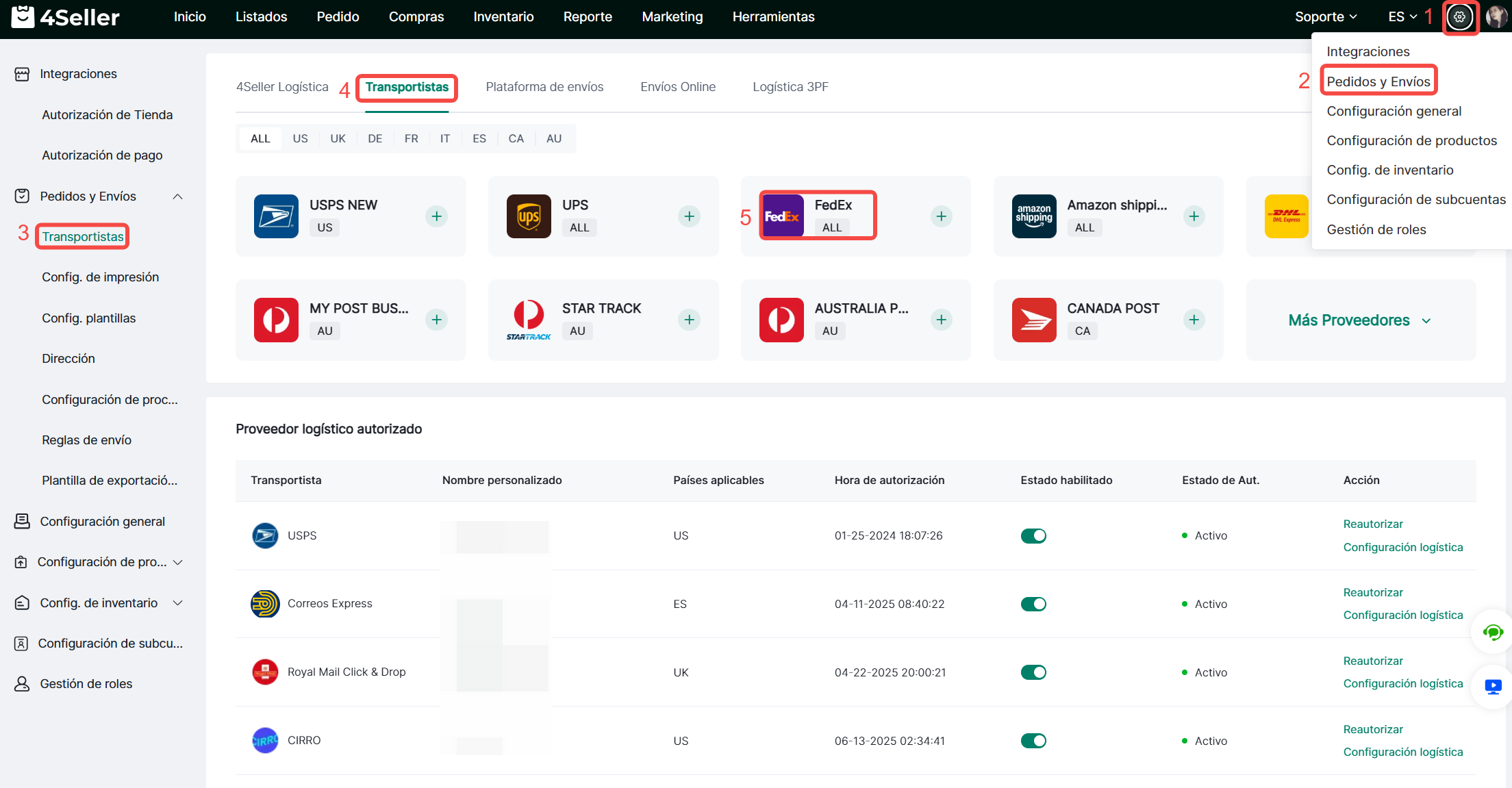Click the settings gear icon
The height and width of the screenshot is (788, 1512).
(1459, 17)
